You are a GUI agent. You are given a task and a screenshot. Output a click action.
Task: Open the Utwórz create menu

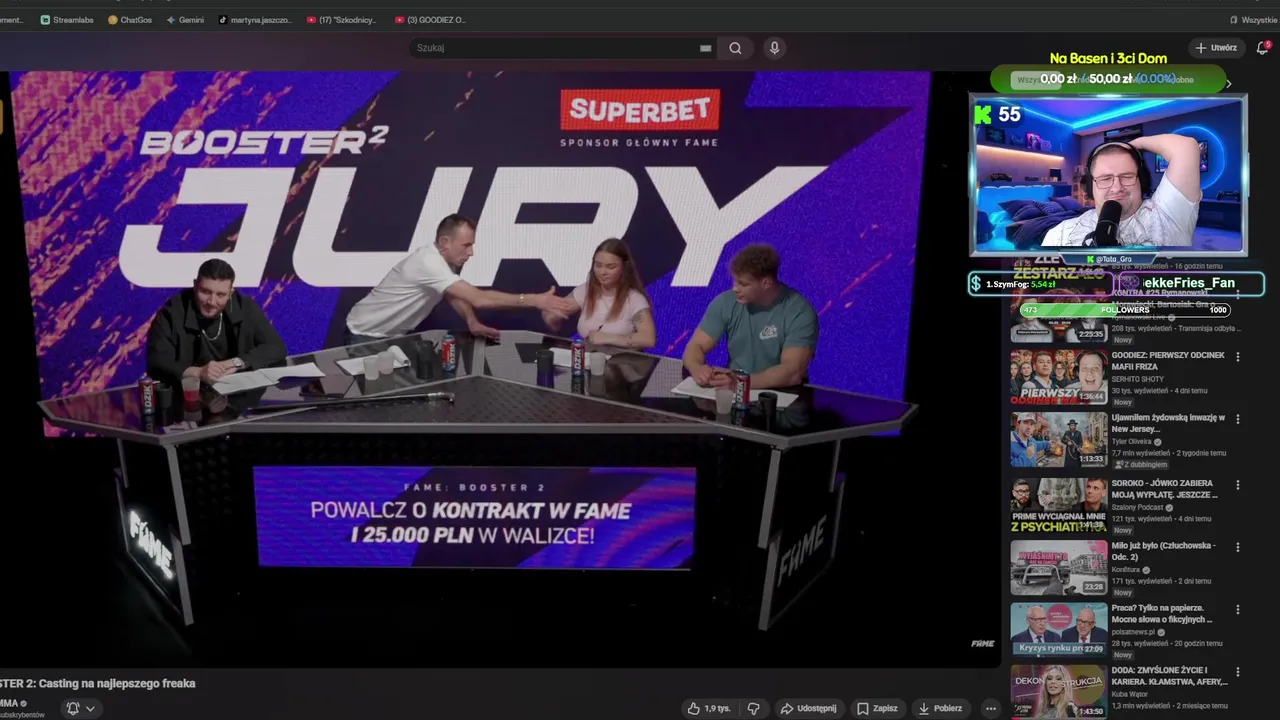[1216, 48]
